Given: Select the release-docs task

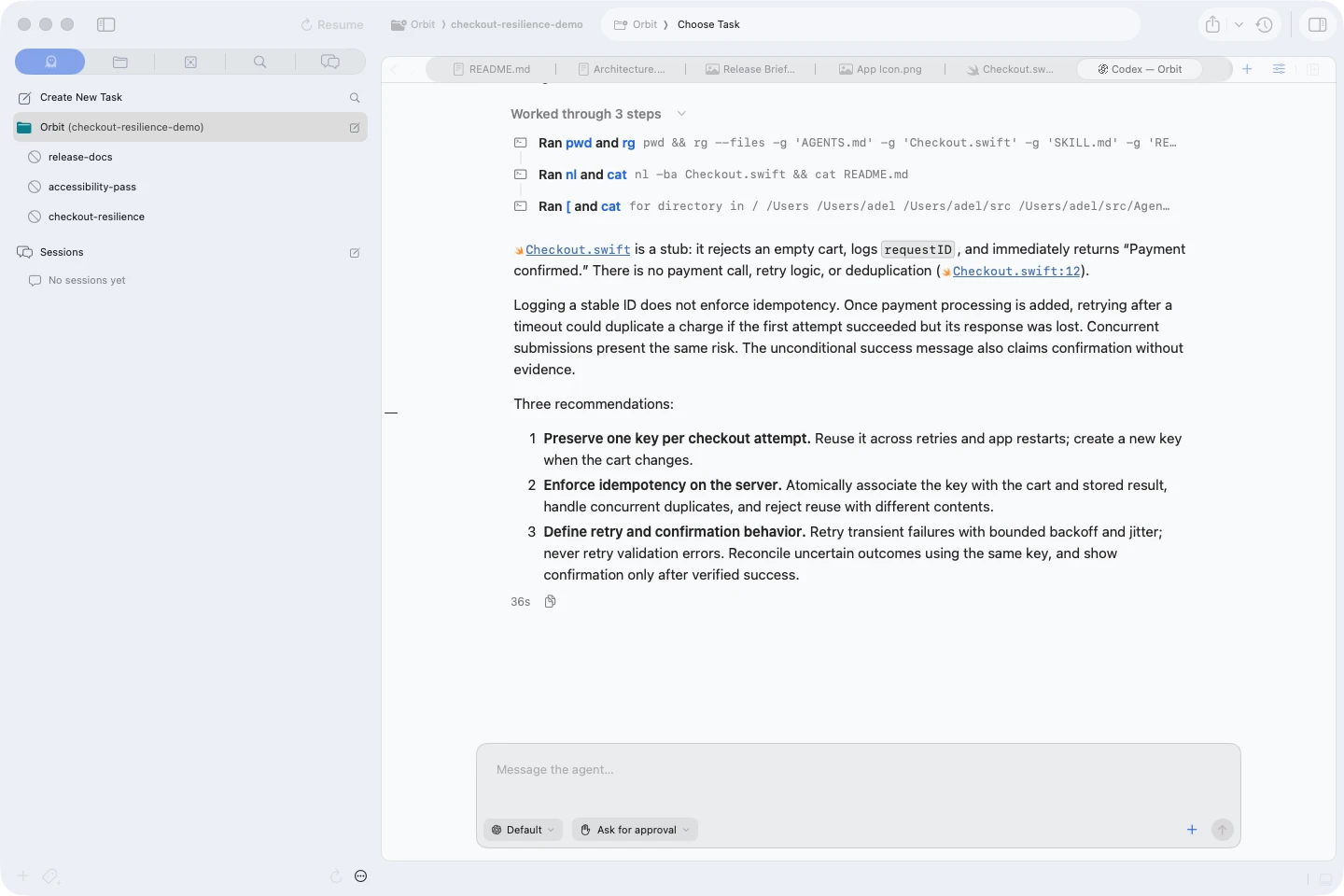Looking at the screenshot, I should click(x=80, y=157).
